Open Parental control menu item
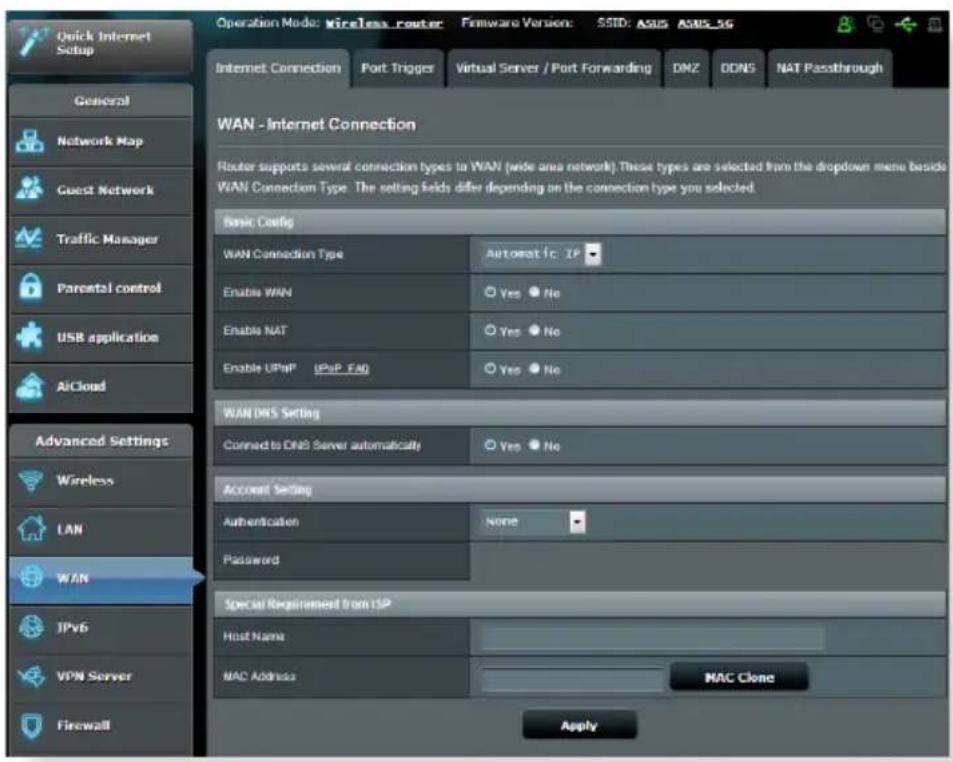 [x=101, y=289]
